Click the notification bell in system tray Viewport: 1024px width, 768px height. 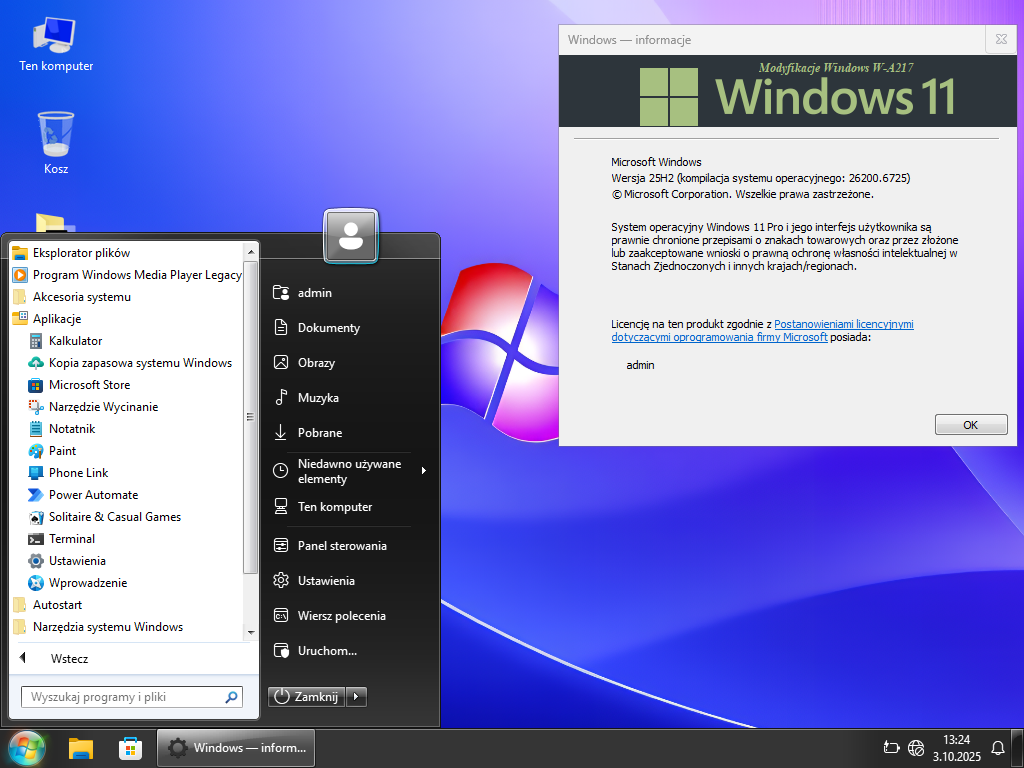997,748
